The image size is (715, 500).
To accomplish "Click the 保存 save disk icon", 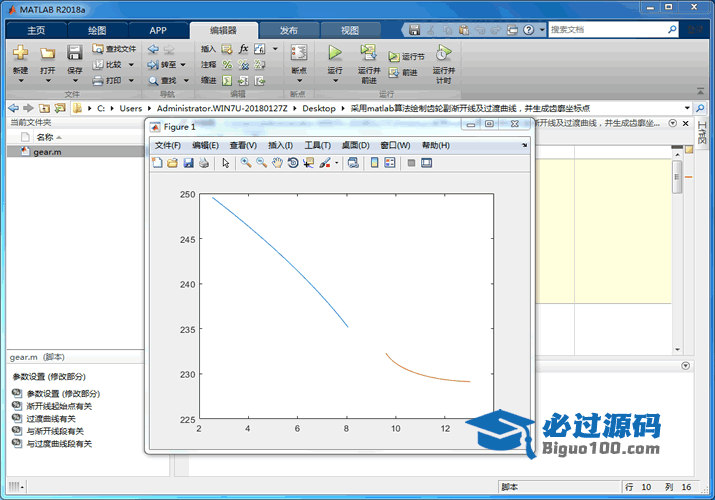I will point(74,53).
